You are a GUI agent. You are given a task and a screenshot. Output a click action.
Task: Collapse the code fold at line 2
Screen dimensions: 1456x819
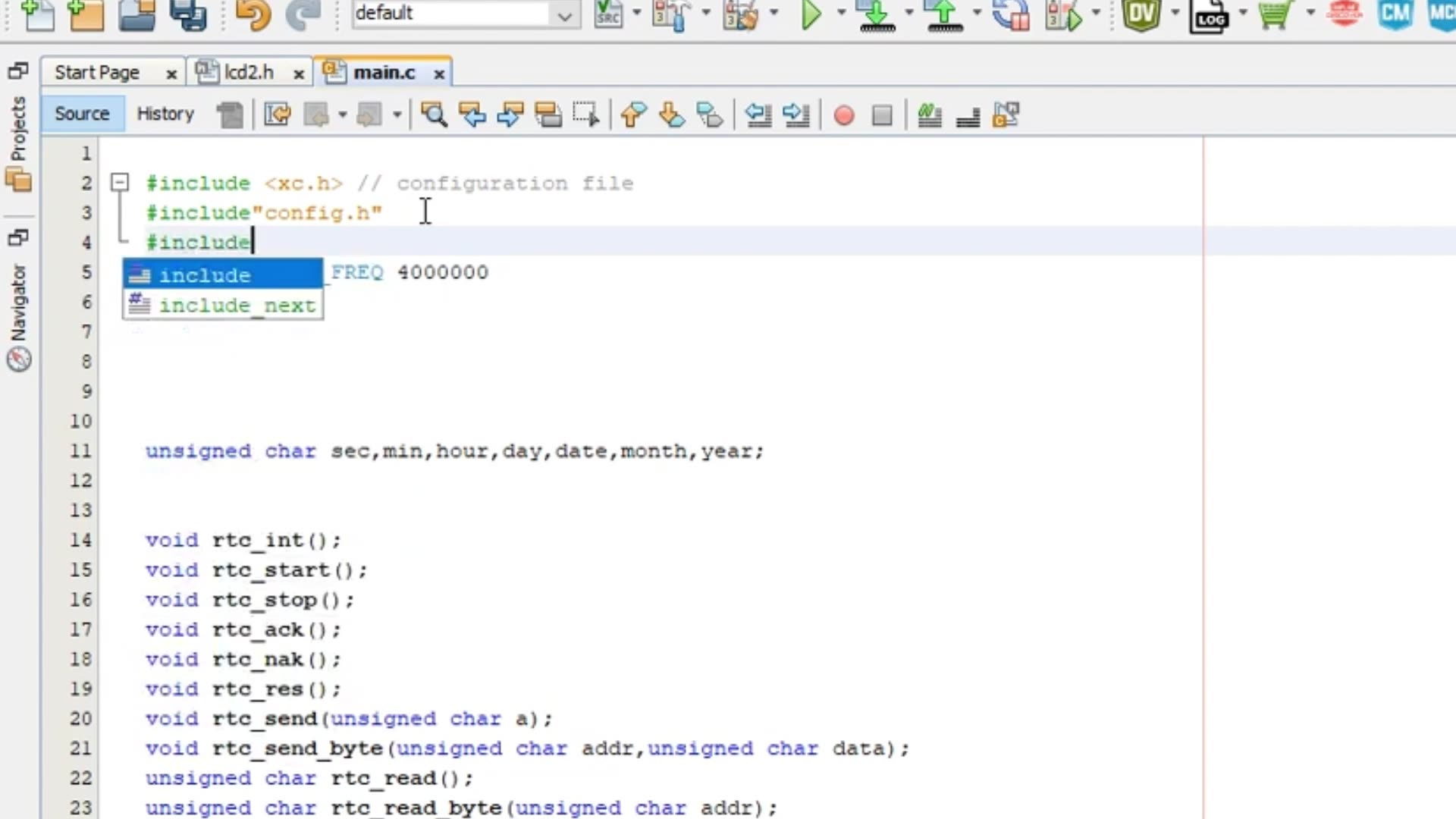tap(119, 182)
